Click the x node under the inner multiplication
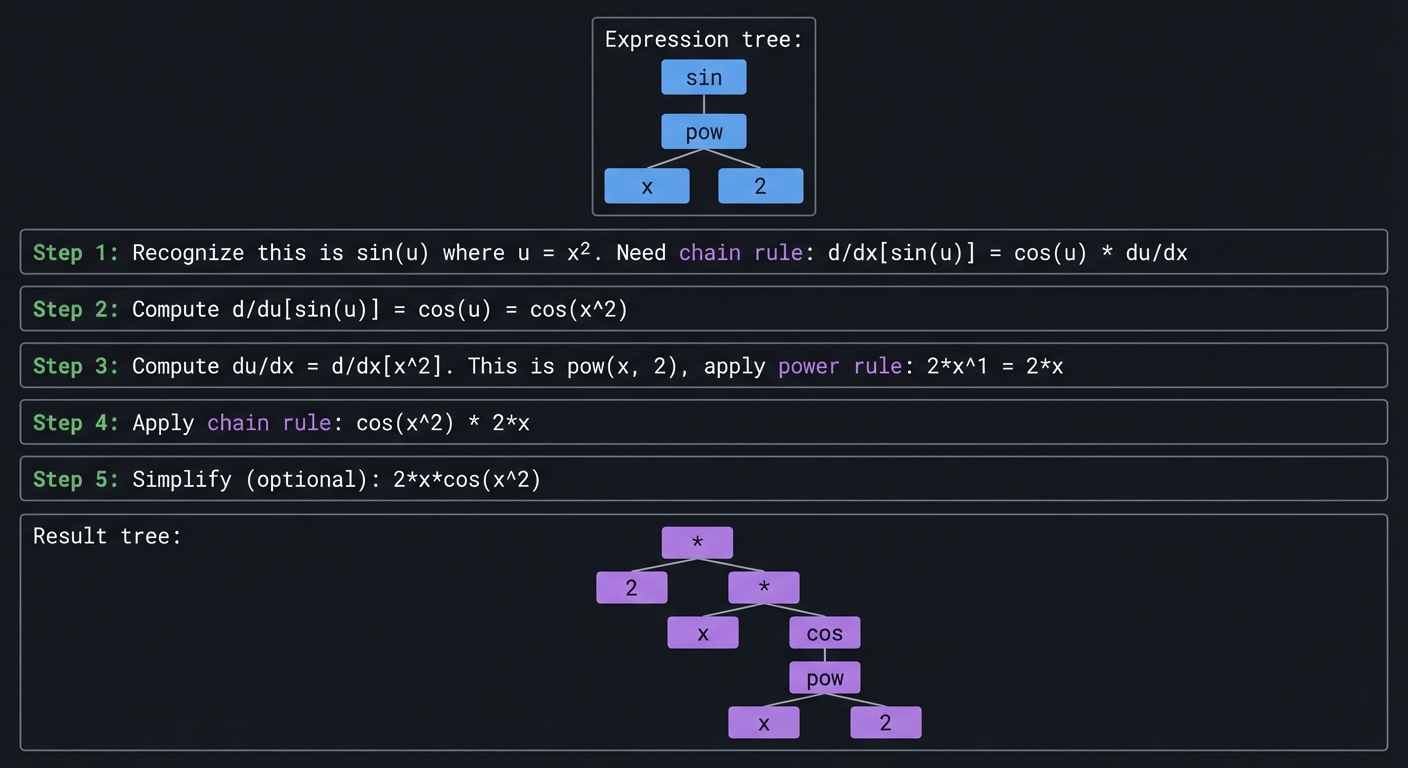 703,632
